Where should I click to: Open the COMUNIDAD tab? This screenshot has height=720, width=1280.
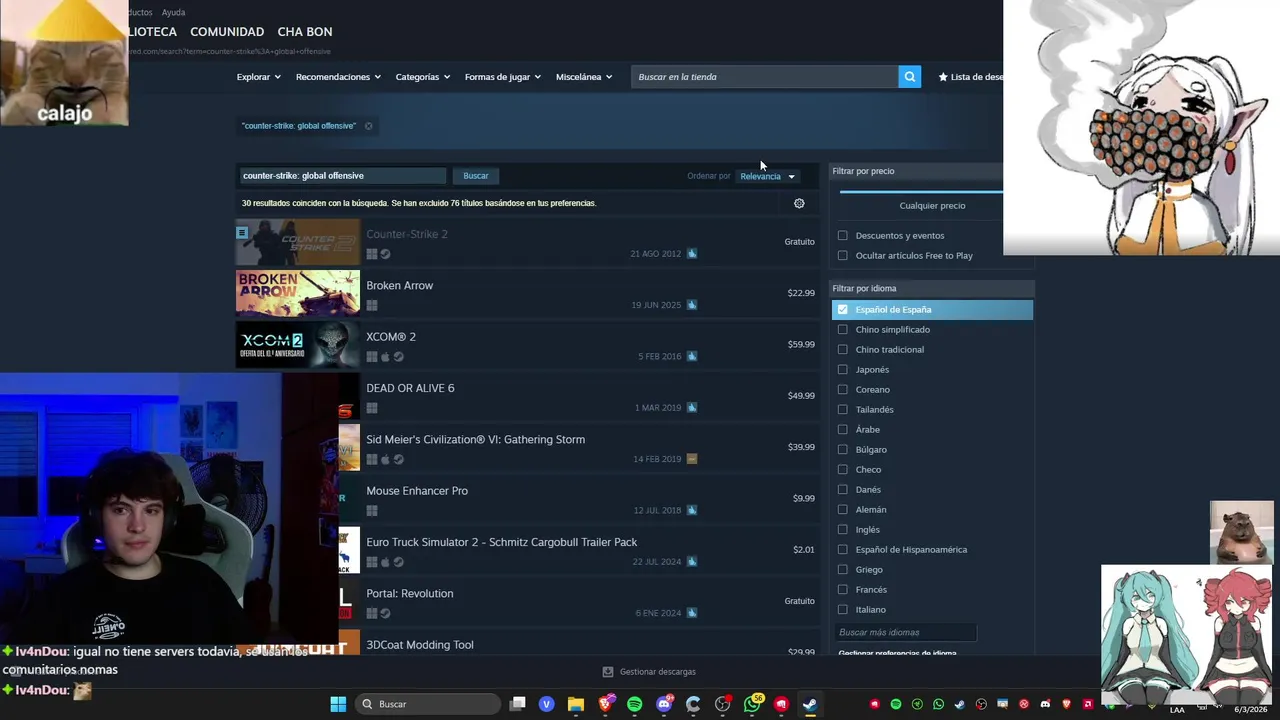point(227,32)
